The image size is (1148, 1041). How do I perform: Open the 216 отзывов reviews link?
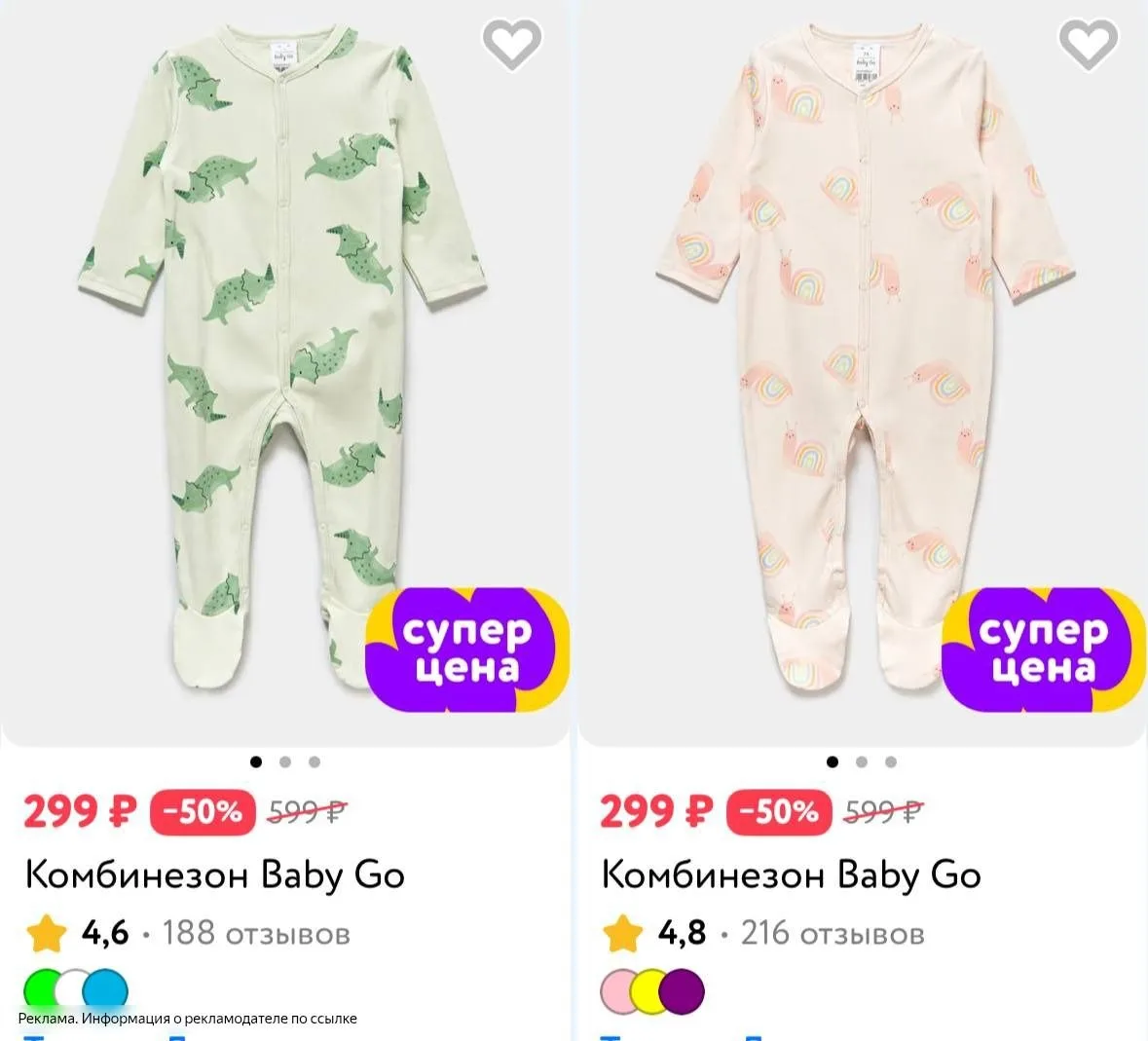pos(833,933)
